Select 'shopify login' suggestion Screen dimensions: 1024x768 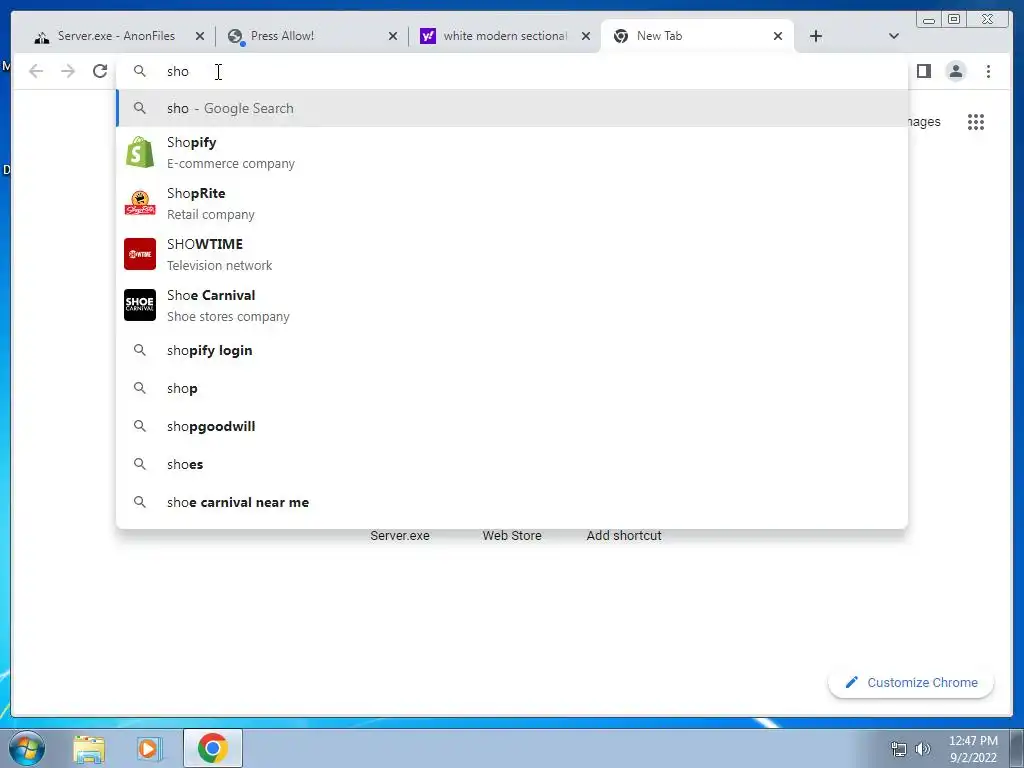click(512, 351)
